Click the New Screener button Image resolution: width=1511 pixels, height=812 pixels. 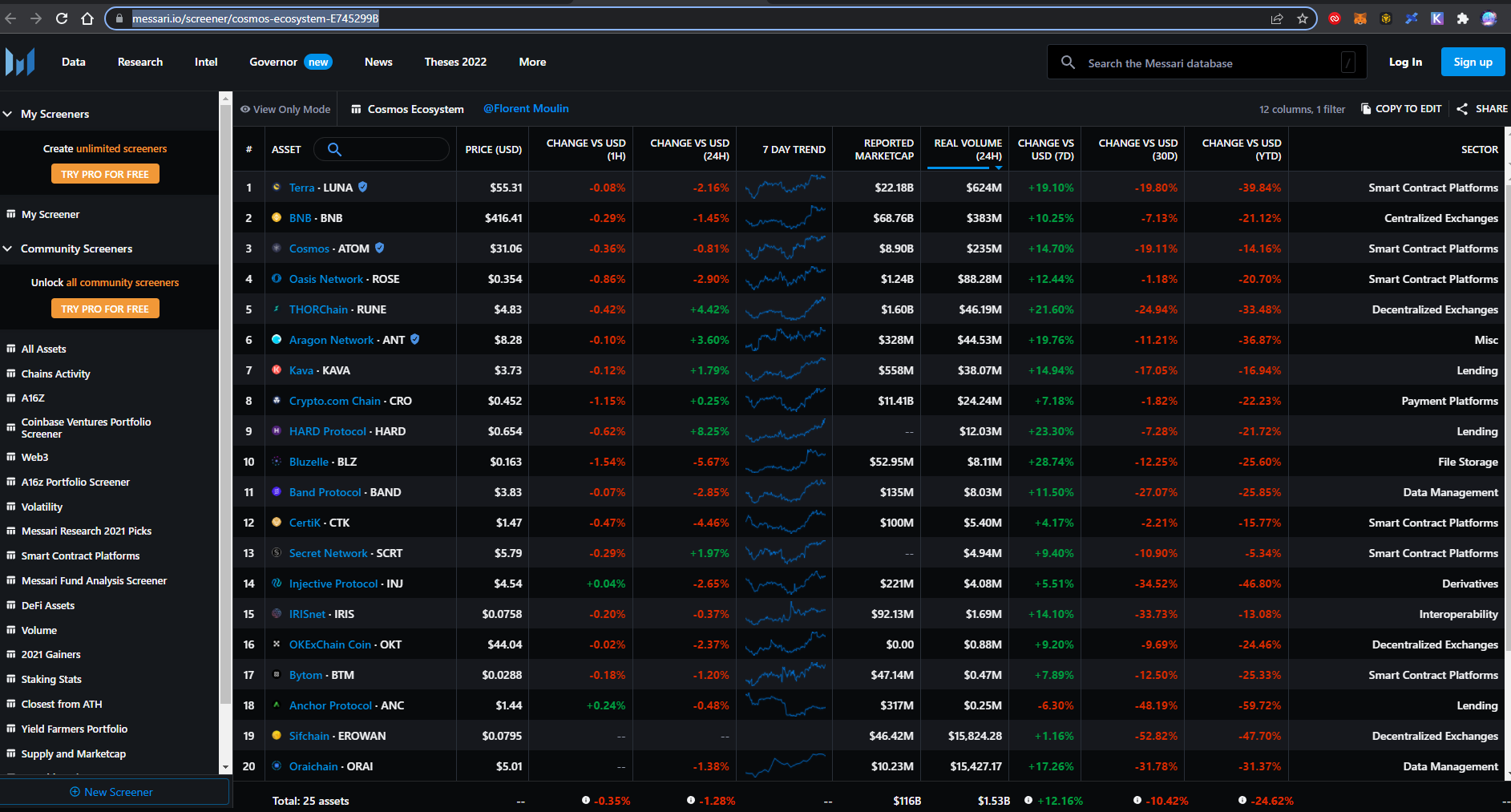coord(111,792)
